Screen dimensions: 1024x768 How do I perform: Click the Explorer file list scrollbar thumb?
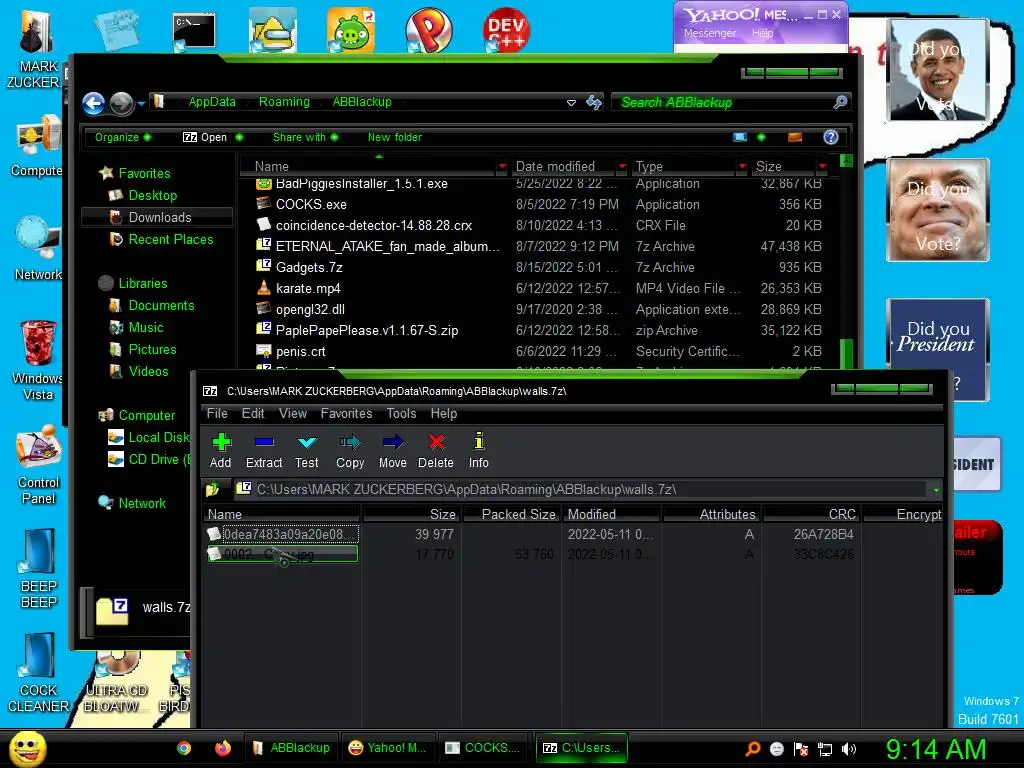click(x=846, y=353)
